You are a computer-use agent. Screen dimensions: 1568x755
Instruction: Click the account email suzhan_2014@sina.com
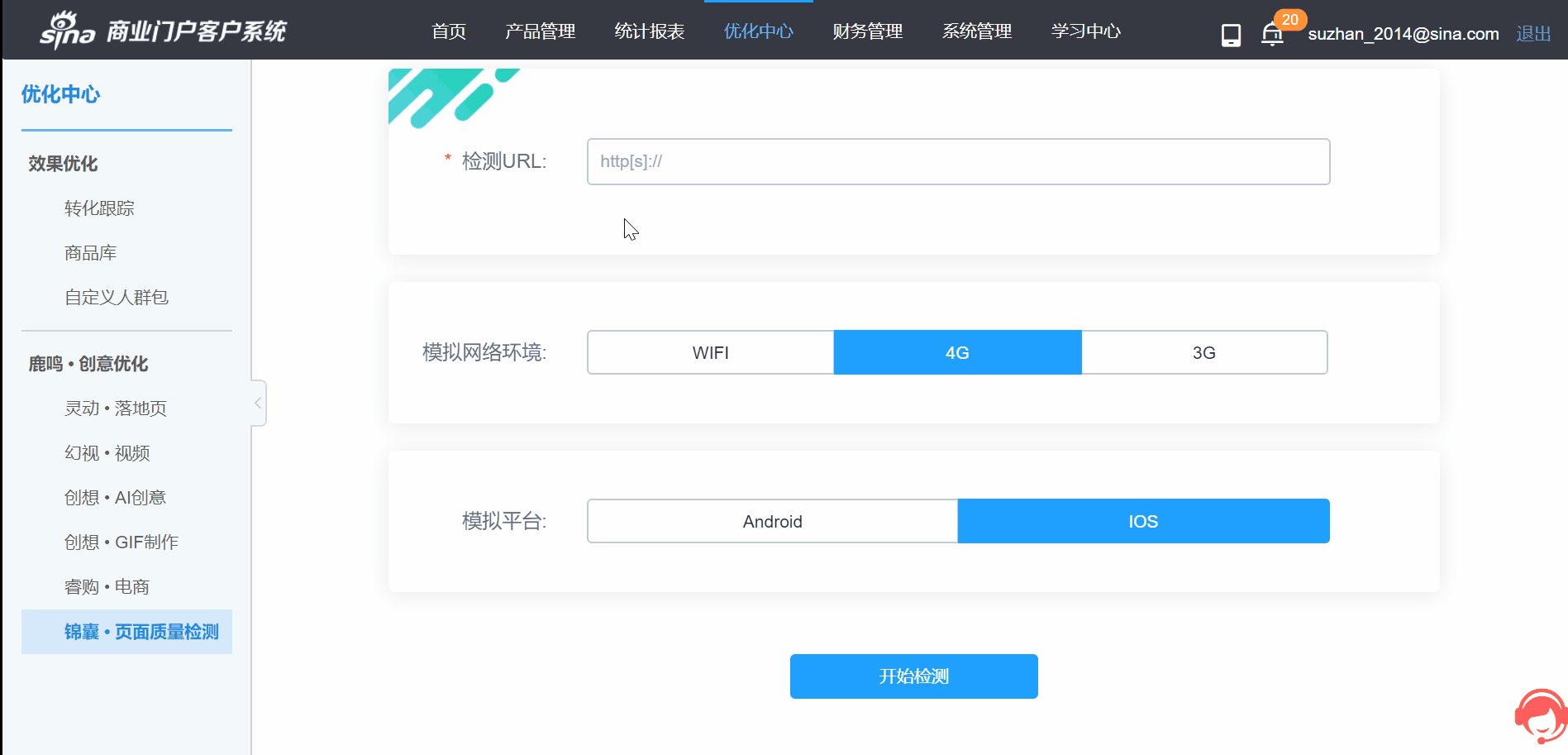click(x=1403, y=34)
